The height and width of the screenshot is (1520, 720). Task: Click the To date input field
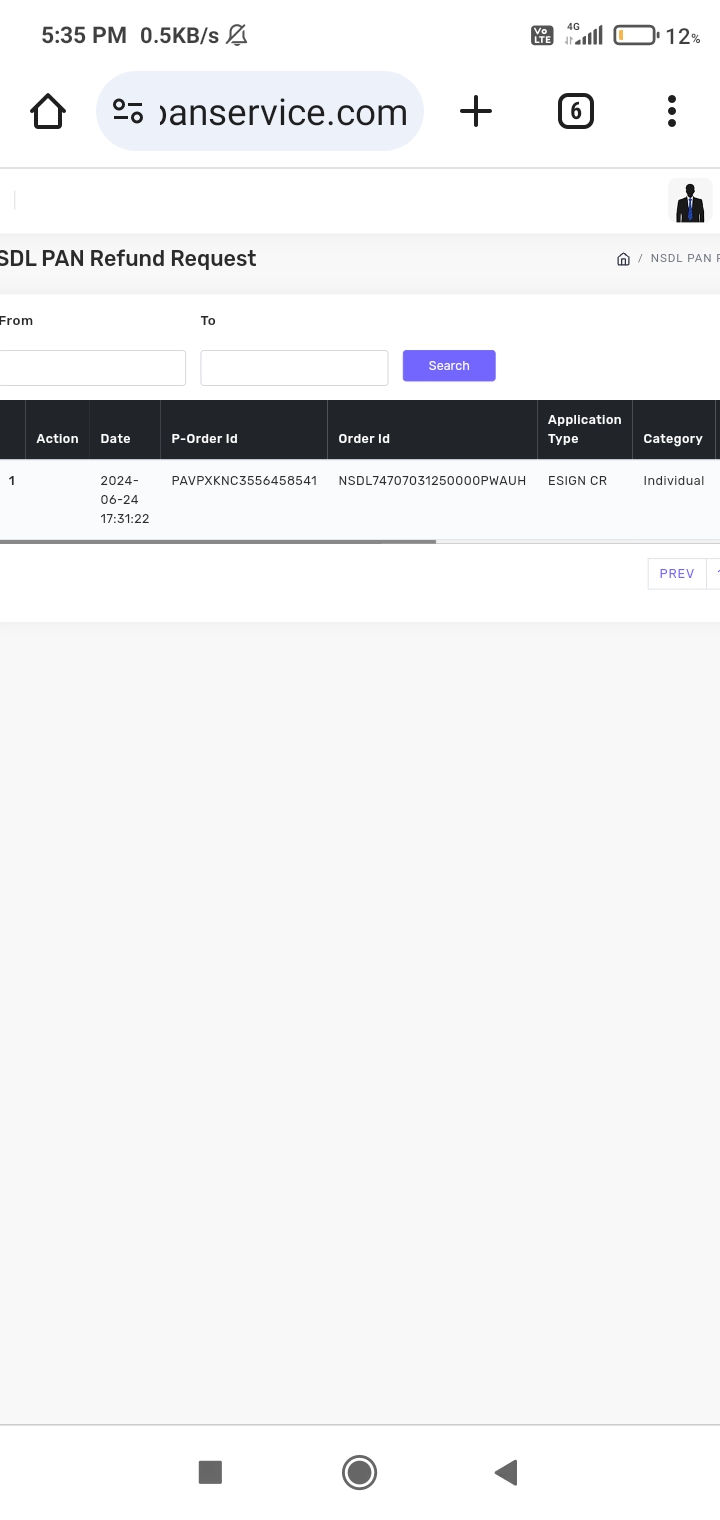pyautogui.click(x=294, y=367)
